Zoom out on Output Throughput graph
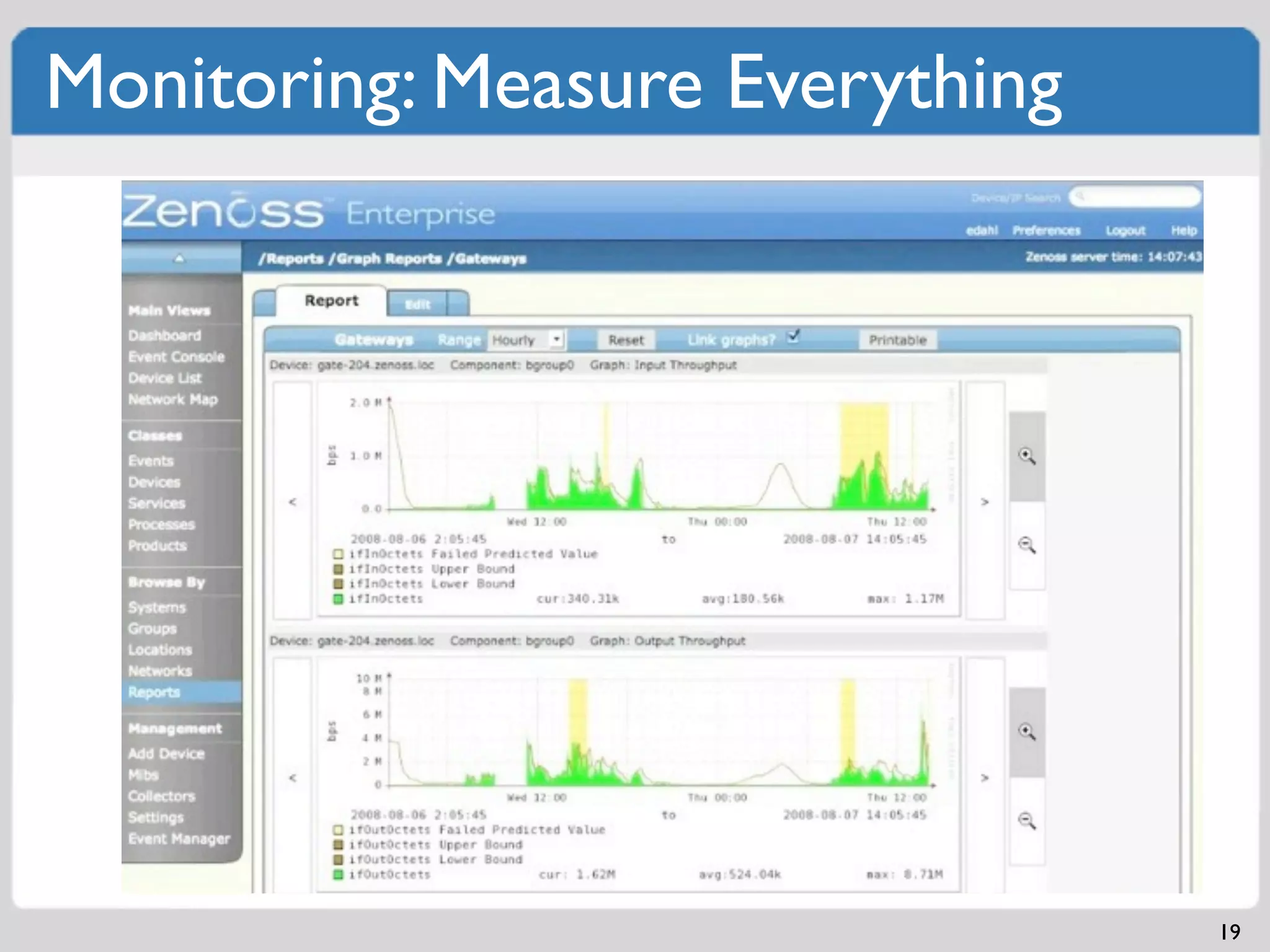Screen dimensions: 1270x952 [x=1027, y=821]
